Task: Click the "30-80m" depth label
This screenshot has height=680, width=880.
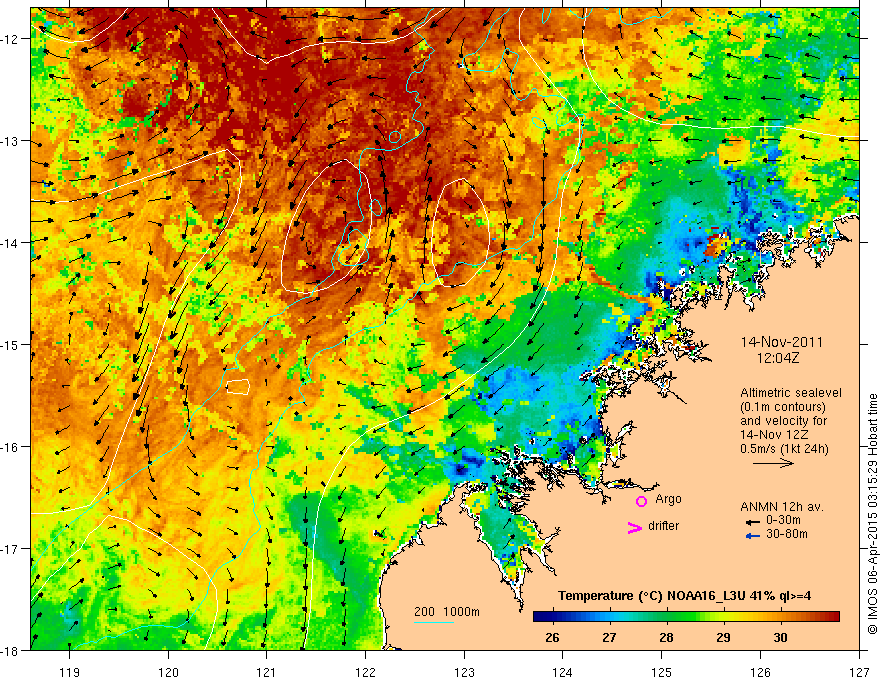Action: click(787, 534)
